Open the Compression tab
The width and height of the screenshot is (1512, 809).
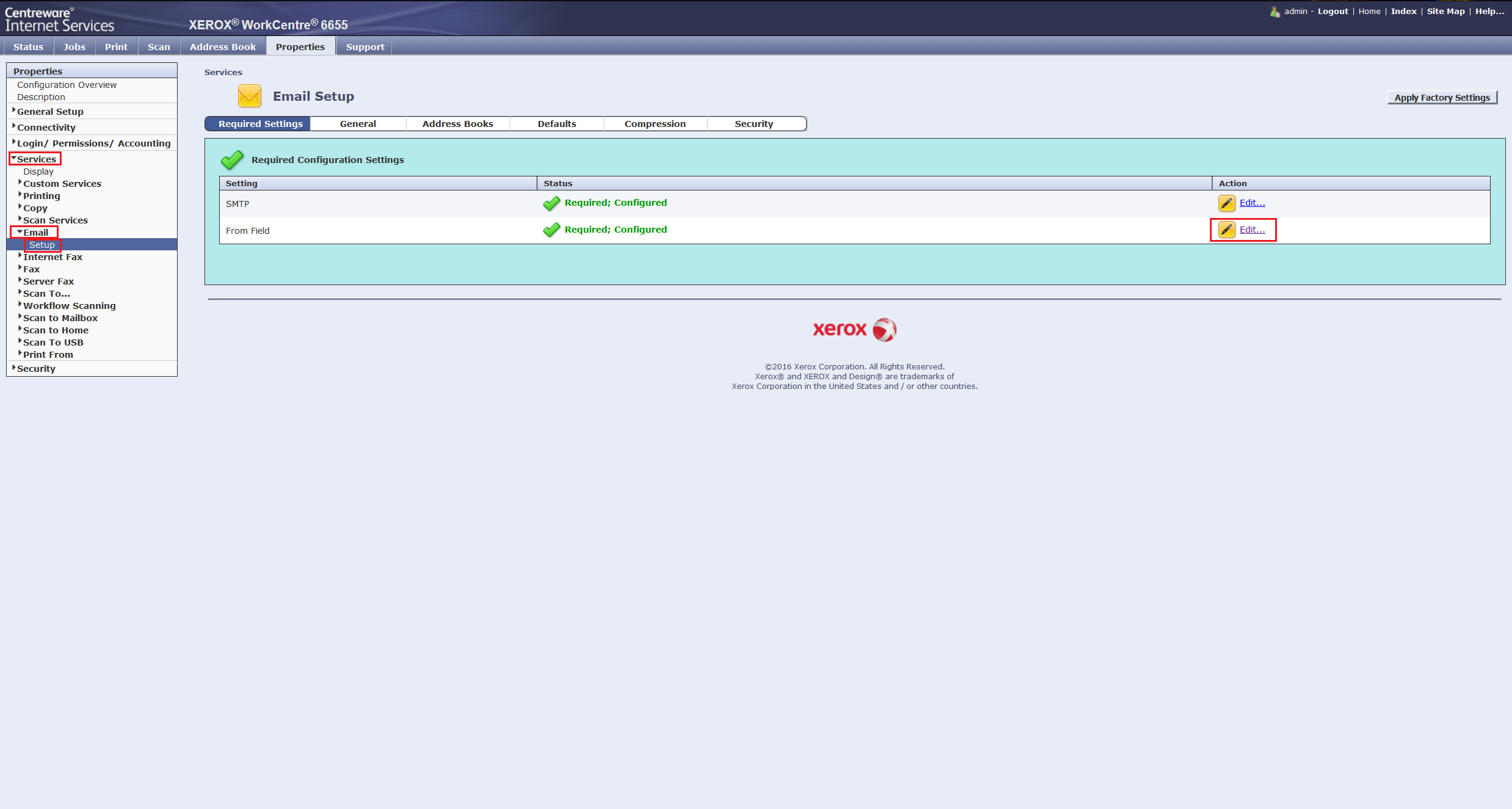(654, 124)
